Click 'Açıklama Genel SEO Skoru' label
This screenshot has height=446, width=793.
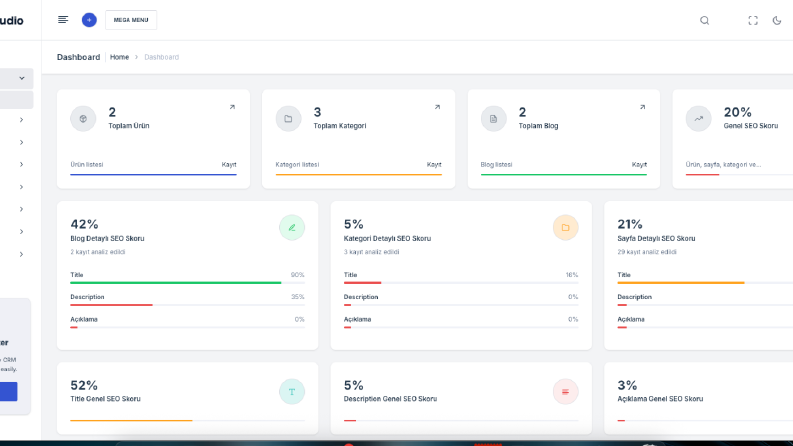coord(660,398)
